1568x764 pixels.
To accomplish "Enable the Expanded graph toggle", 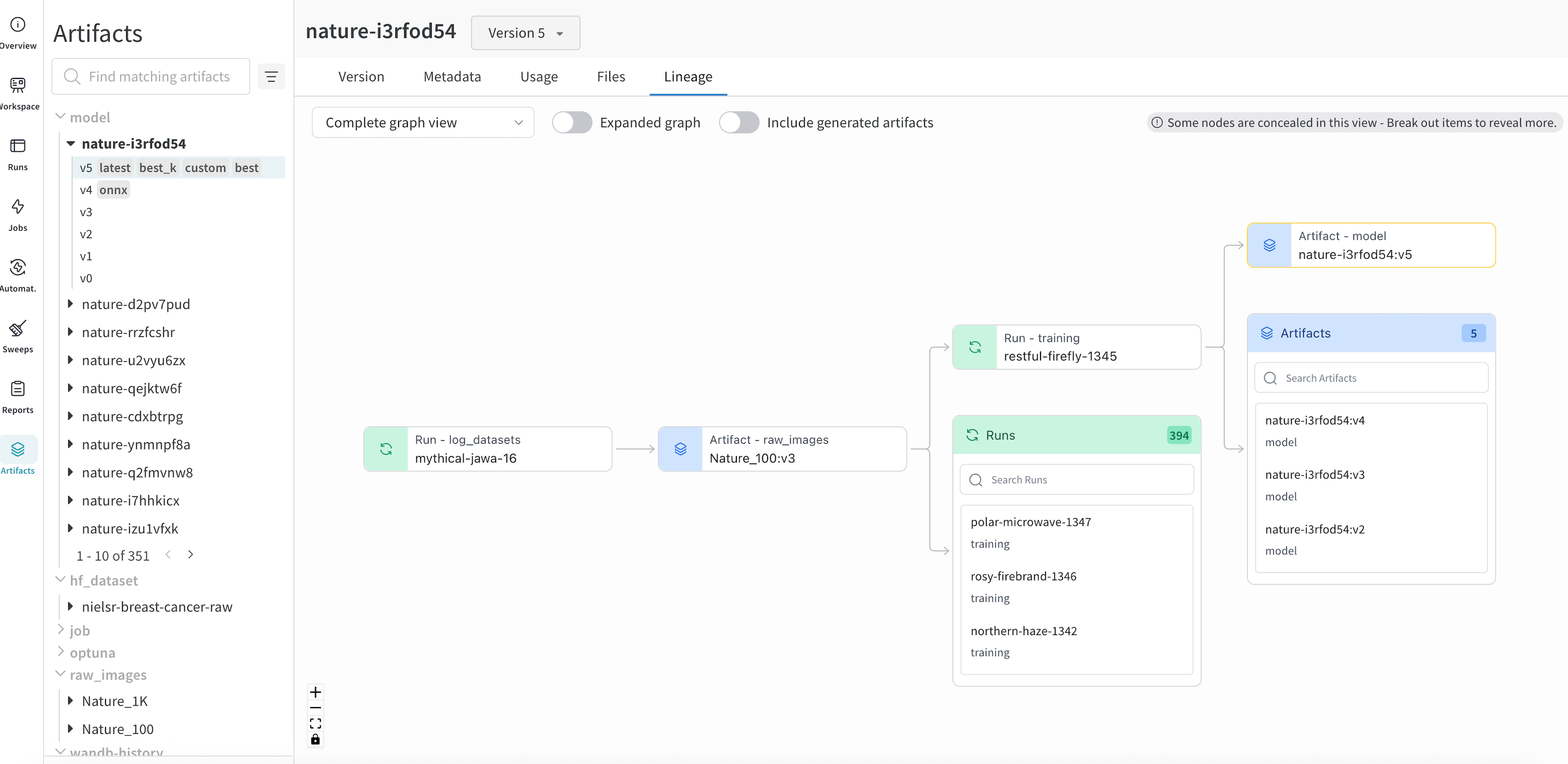I will click(571, 122).
